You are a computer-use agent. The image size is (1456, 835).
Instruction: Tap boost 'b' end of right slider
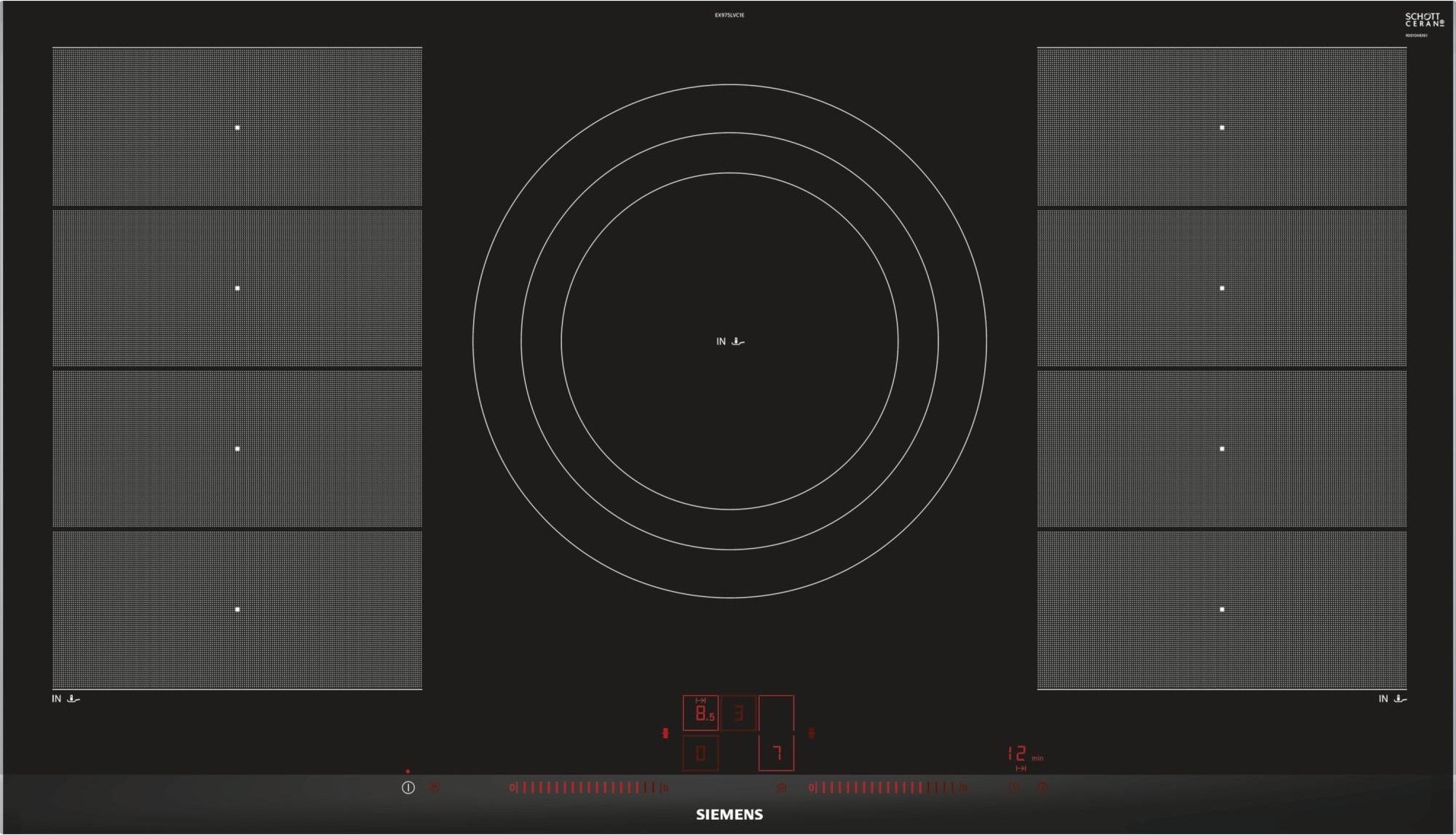coord(962,787)
